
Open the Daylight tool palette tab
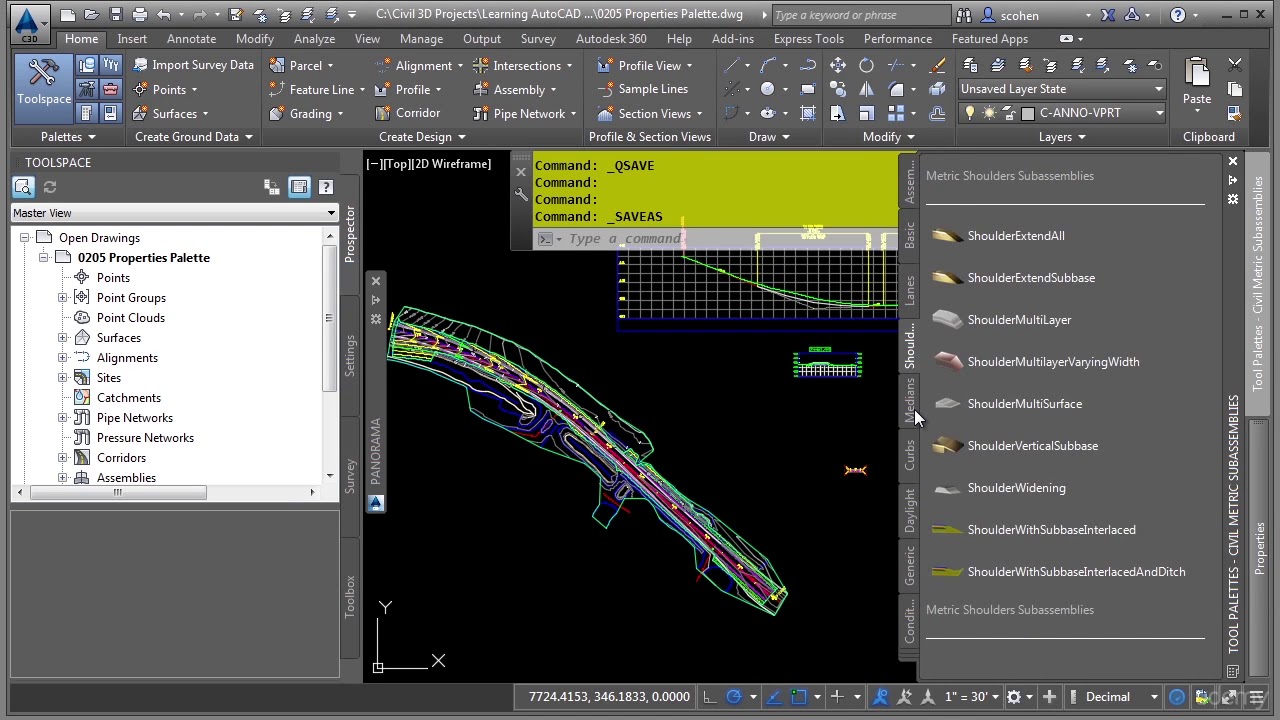[x=909, y=510]
